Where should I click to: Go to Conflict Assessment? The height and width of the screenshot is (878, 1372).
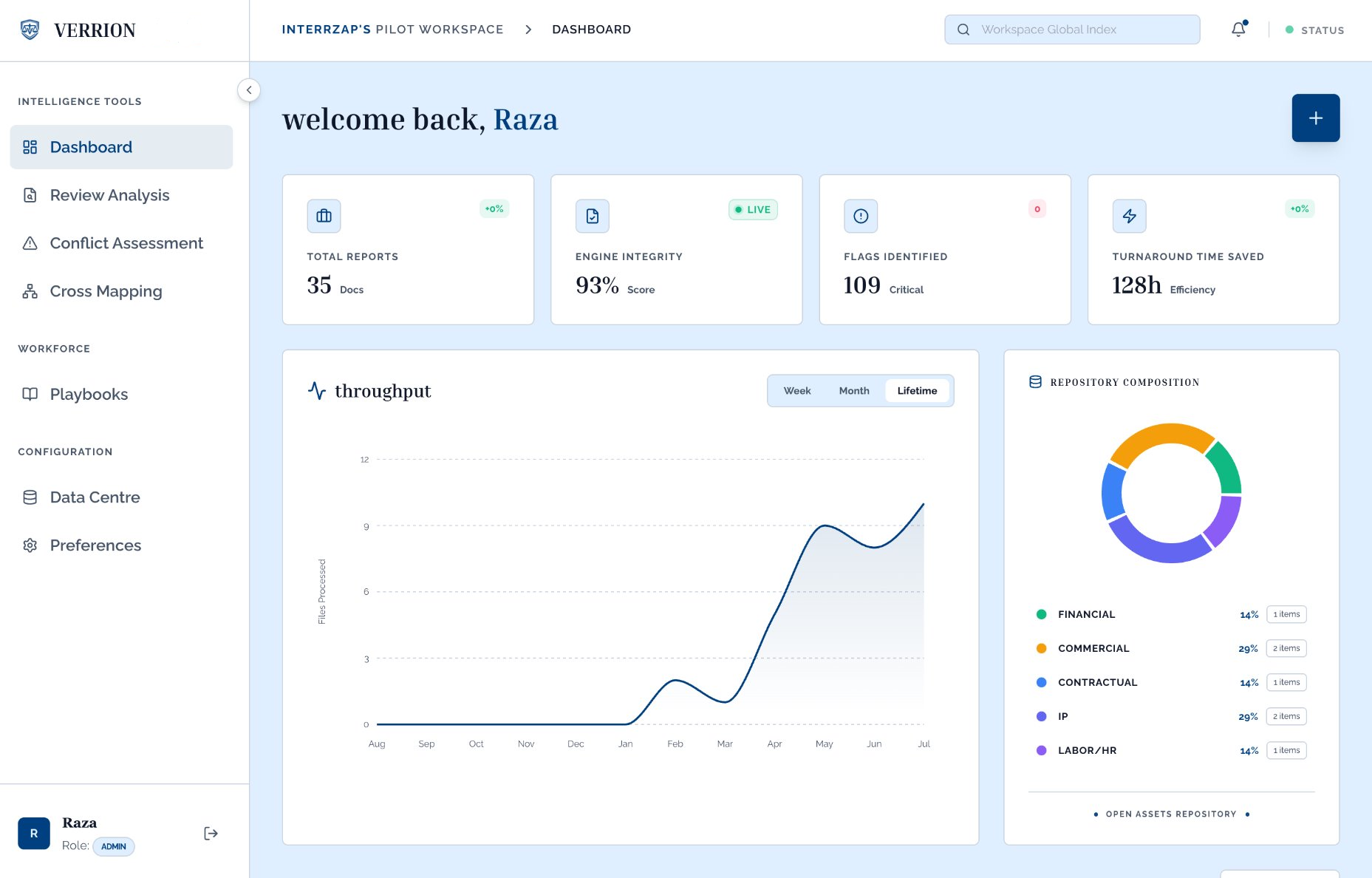click(121, 243)
